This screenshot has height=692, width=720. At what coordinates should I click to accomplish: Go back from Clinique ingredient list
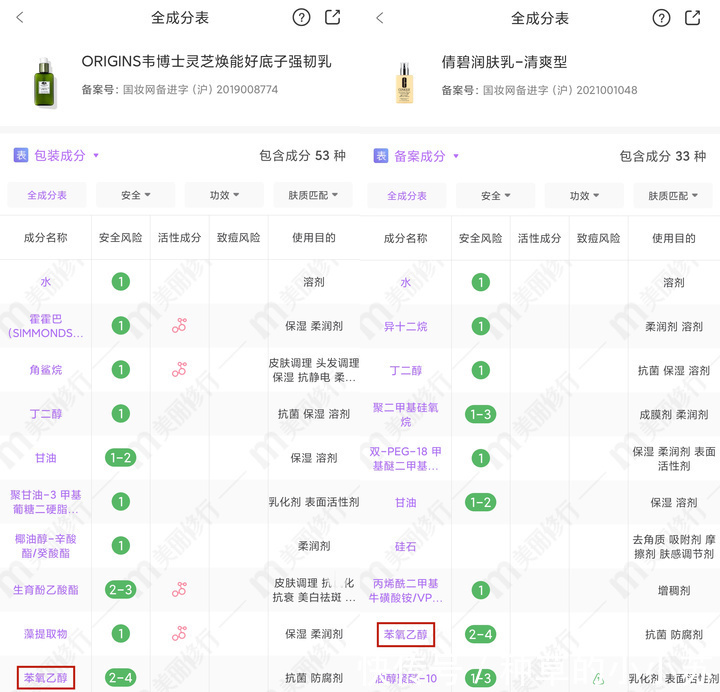[379, 18]
